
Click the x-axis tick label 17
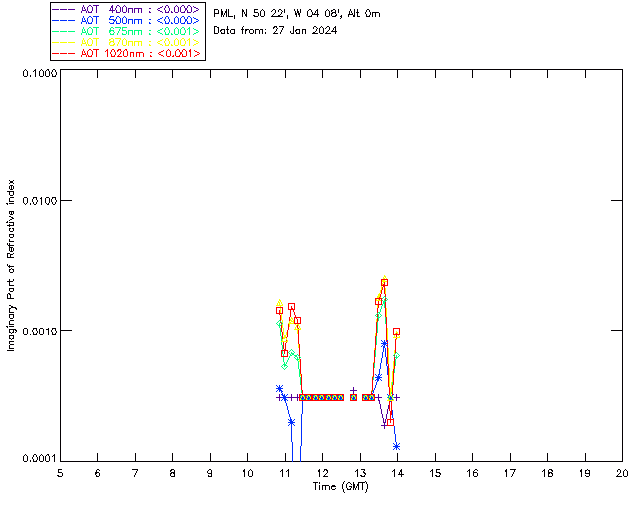(x=510, y=473)
